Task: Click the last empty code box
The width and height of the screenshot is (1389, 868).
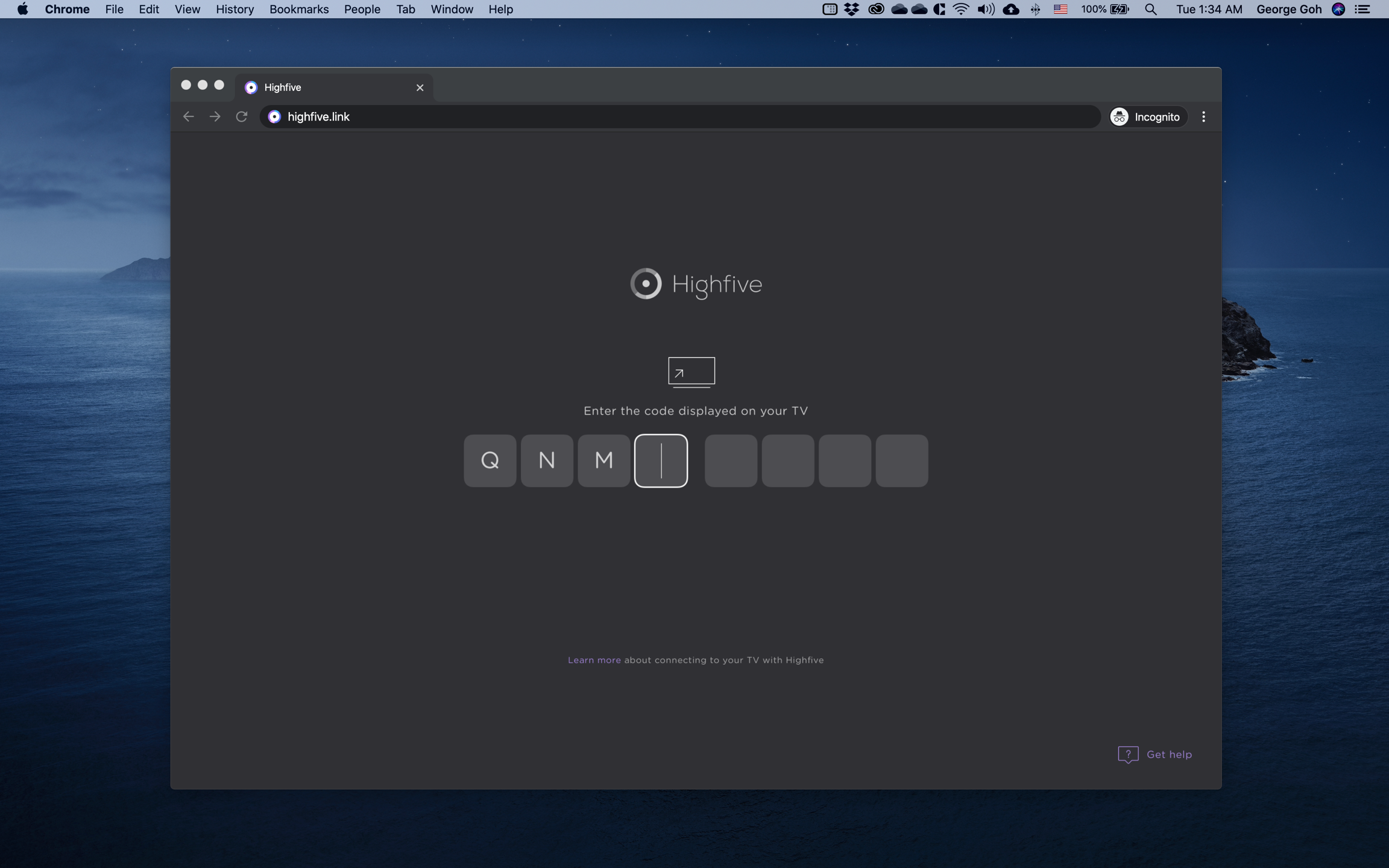Action: [902, 461]
